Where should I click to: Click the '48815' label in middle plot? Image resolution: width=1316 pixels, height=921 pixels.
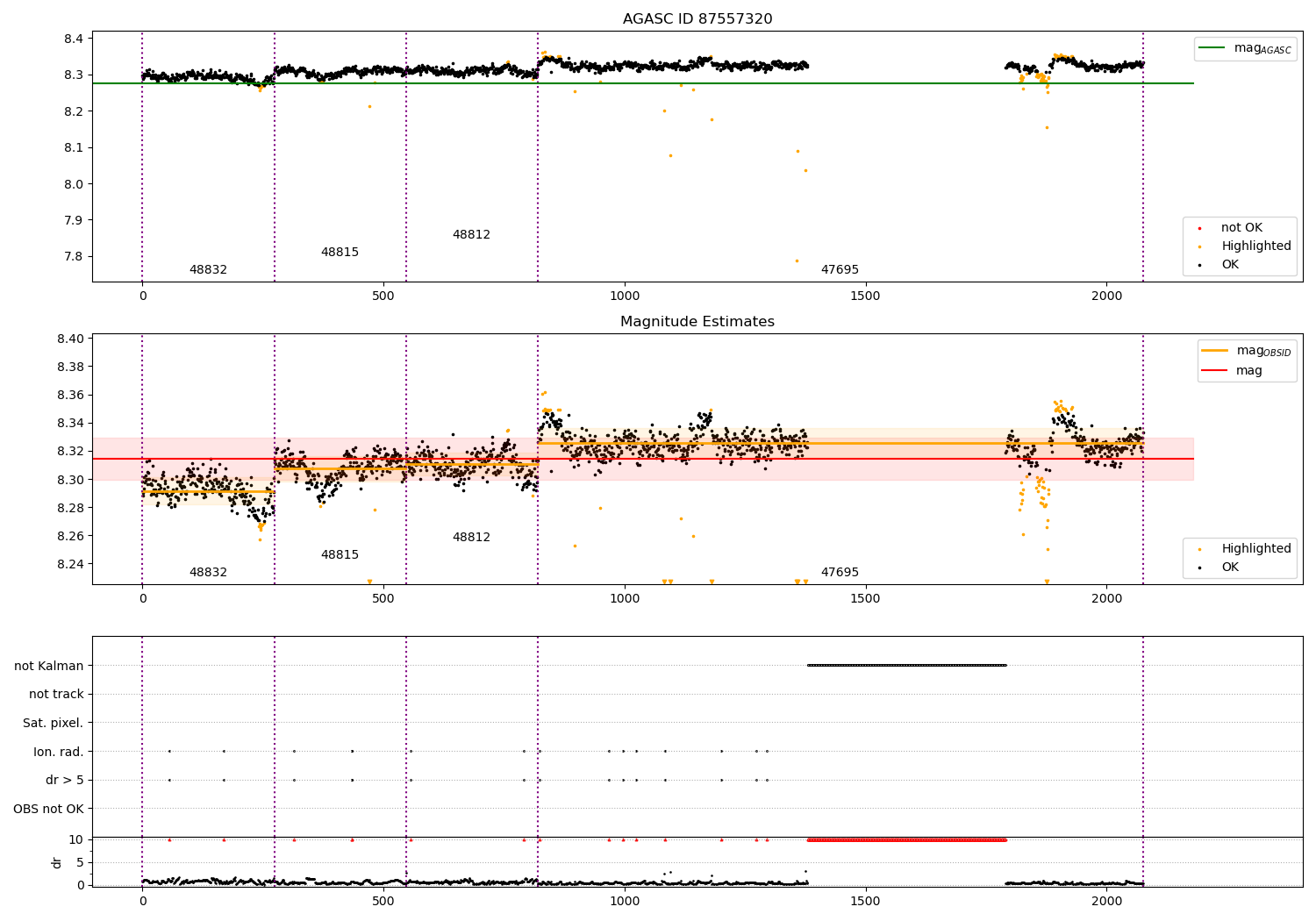tap(340, 555)
